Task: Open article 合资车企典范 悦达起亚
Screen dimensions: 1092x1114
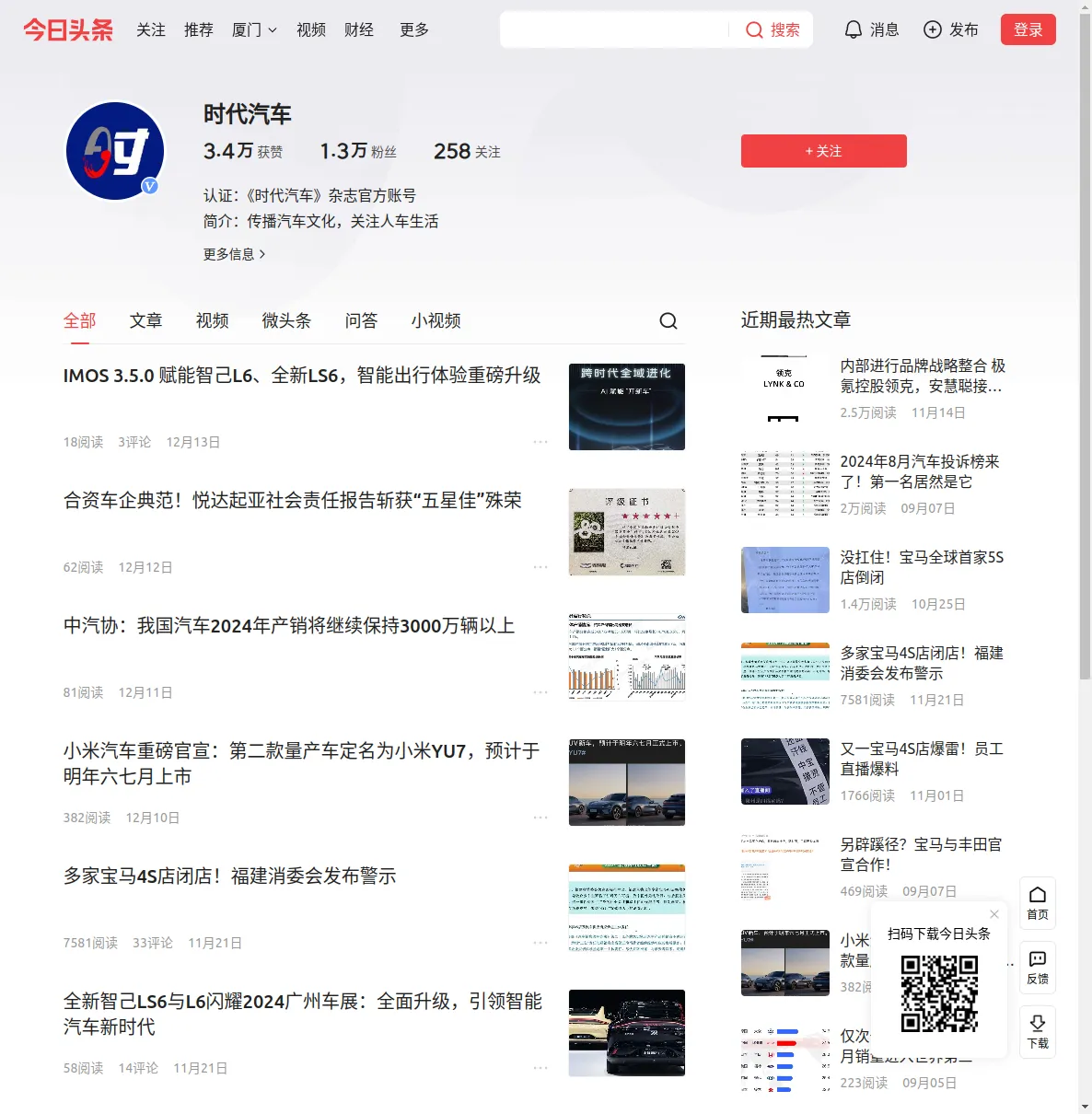Action: pyautogui.click(x=293, y=501)
